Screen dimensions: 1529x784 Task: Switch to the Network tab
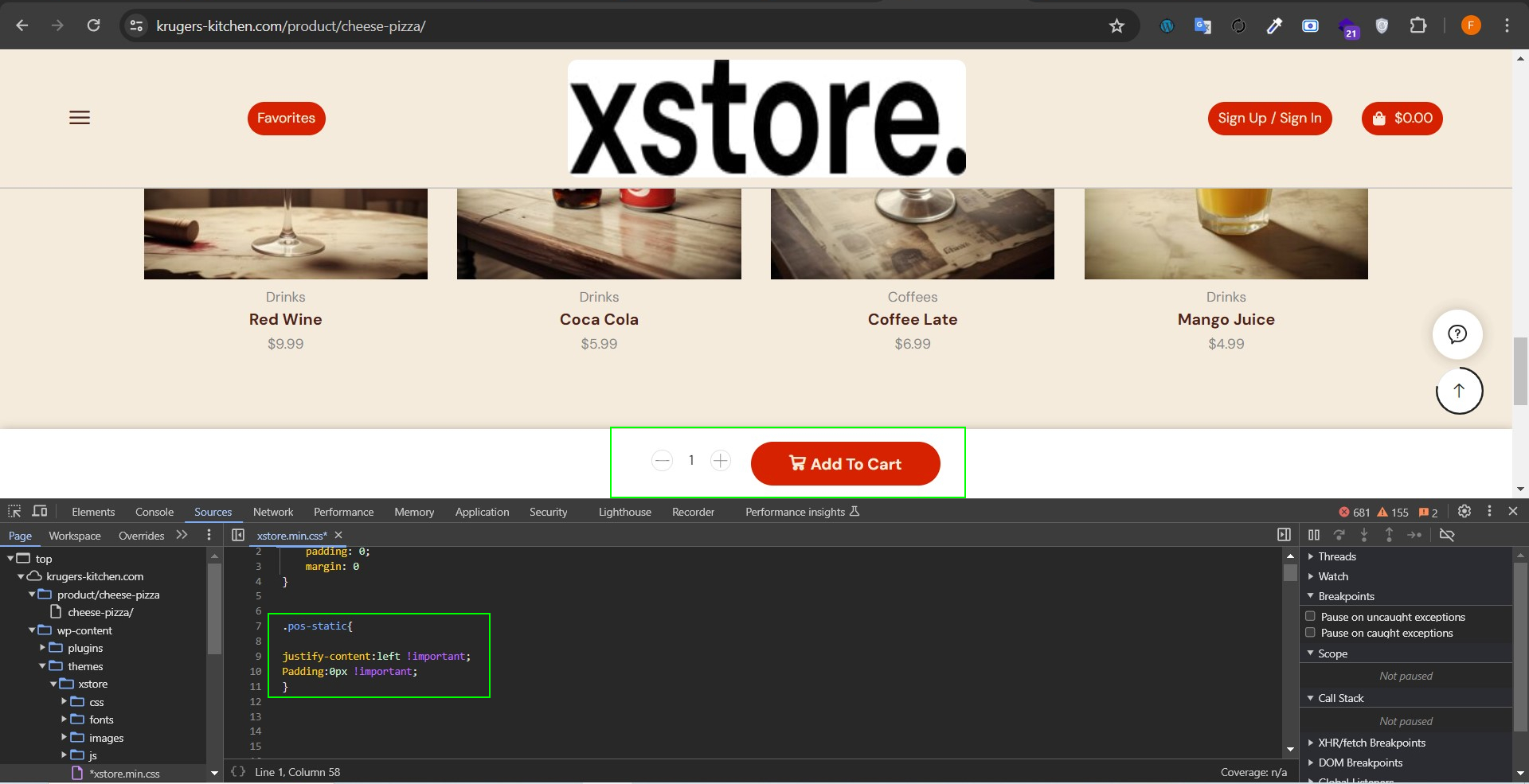273,512
